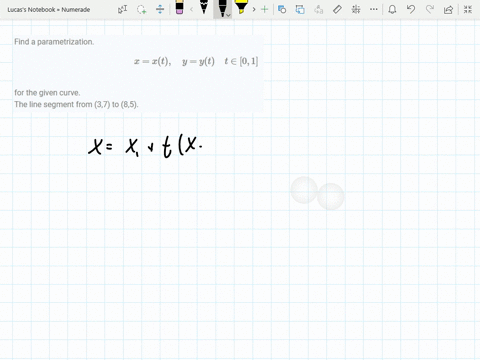Exit full screen mode
Image resolution: width=480 pixels, height=360 pixels.
click(468, 9)
